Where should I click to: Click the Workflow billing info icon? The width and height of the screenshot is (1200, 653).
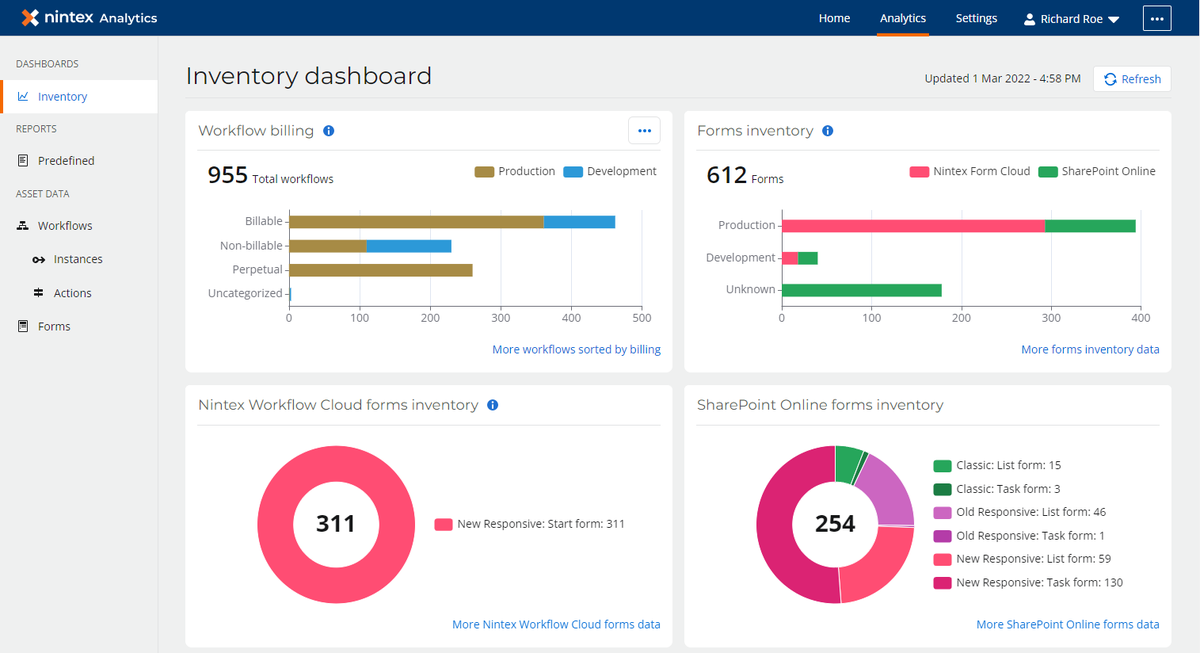point(329,131)
